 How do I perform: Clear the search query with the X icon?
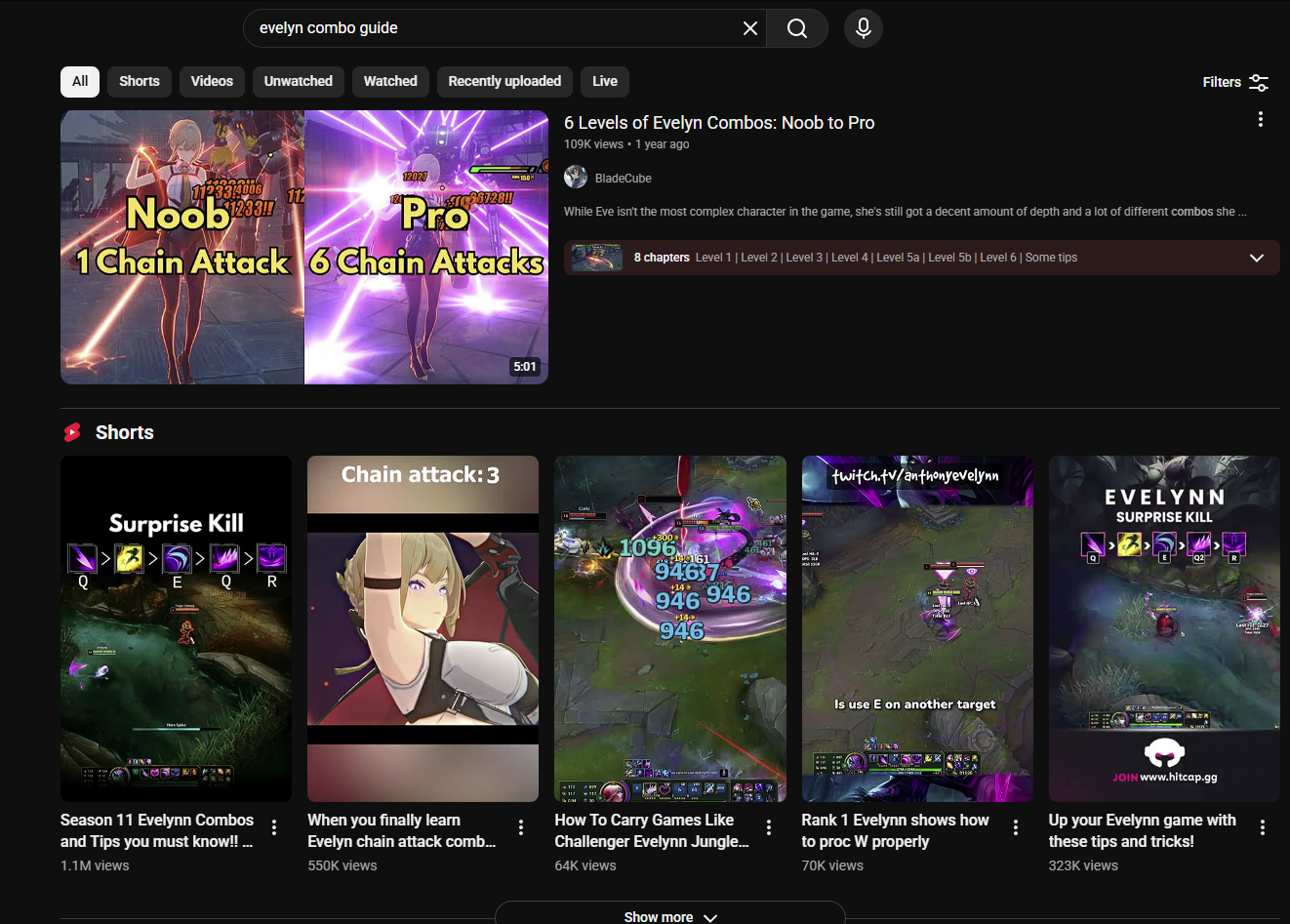pyautogui.click(x=749, y=28)
